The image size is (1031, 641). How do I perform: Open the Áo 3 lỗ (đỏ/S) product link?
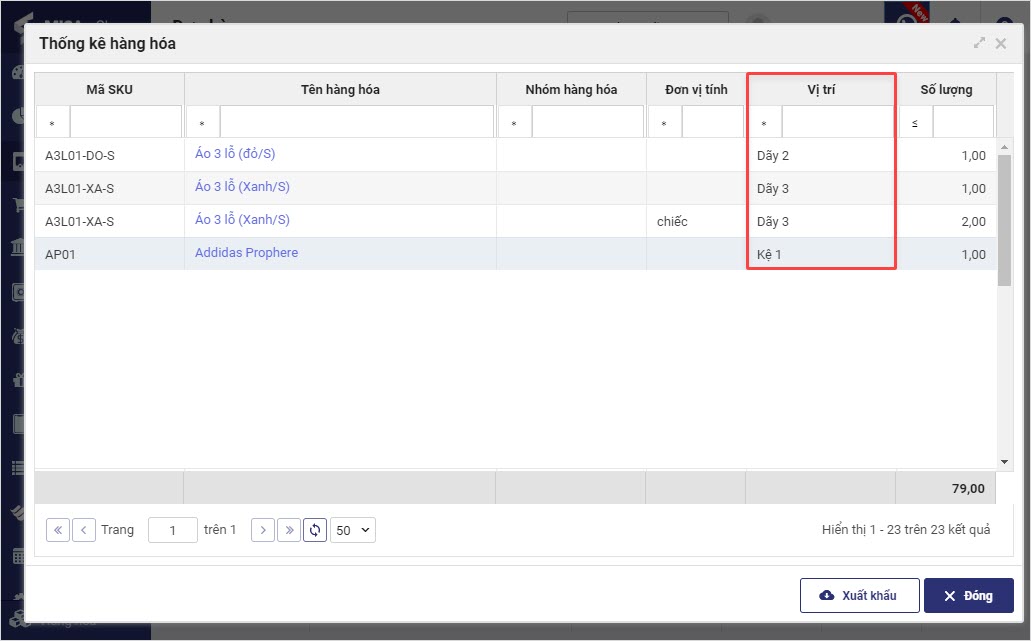pyautogui.click(x=235, y=154)
